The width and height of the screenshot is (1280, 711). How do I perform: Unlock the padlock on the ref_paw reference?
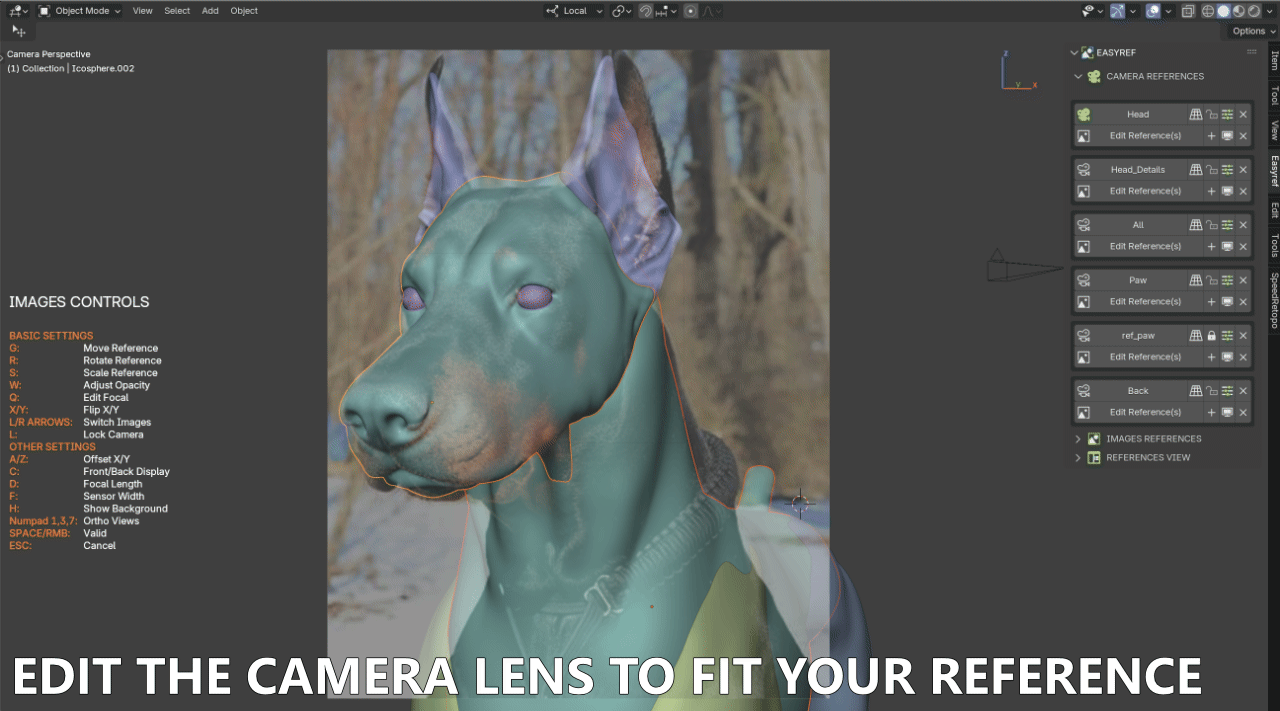(1212, 335)
